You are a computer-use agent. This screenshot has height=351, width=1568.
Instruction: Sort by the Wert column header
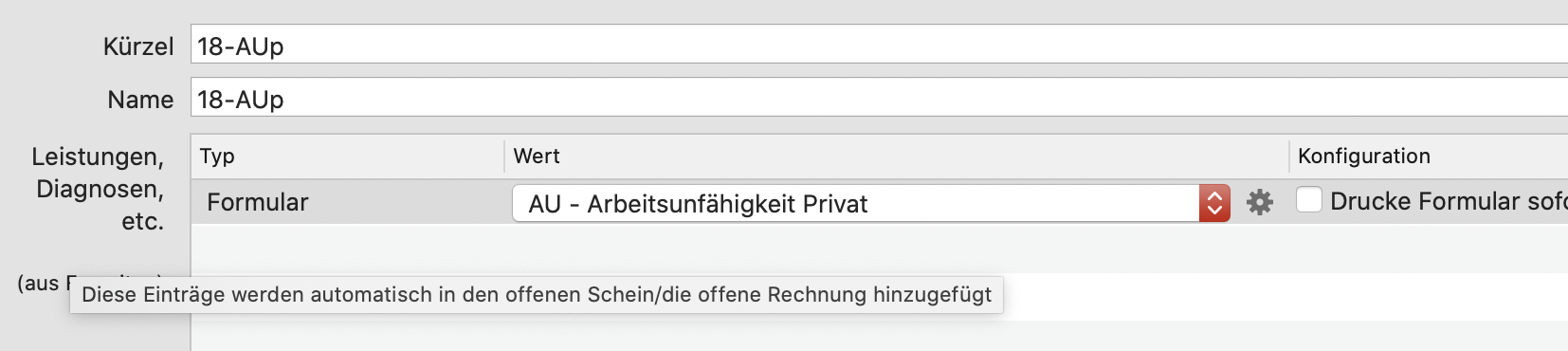(x=896, y=157)
